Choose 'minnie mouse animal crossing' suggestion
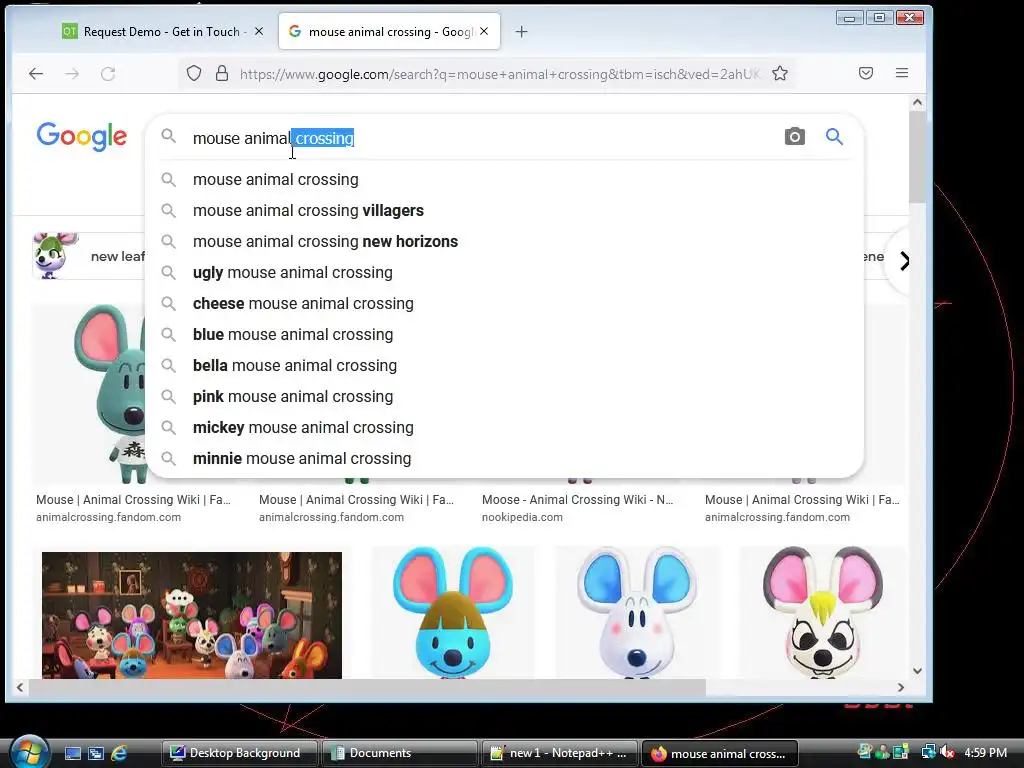The image size is (1024, 768). coord(504,458)
